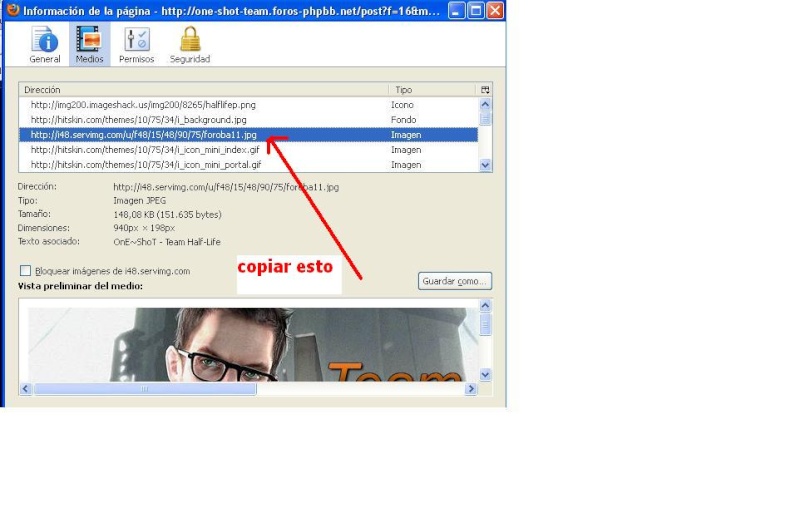Minimize the Información de la página window
Image resolution: width=800 pixels, height=518 pixels.
point(456,10)
